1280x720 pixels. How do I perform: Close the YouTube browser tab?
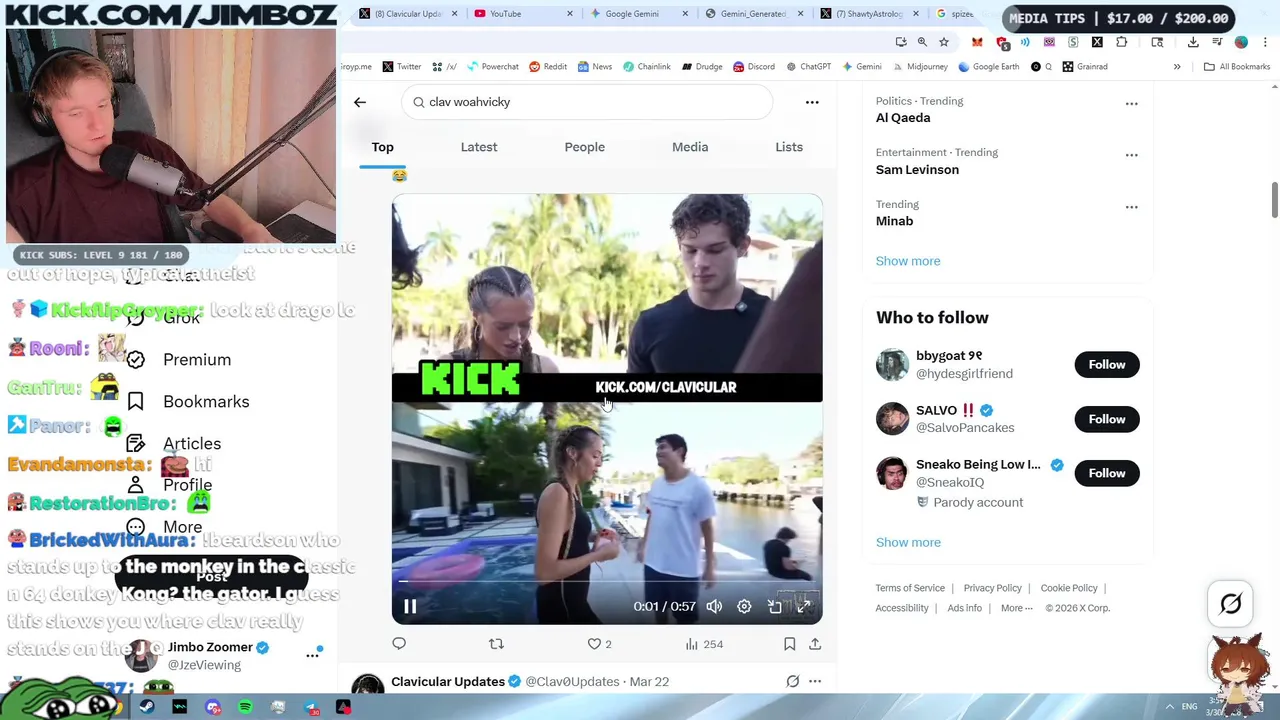pyautogui.click(x=570, y=14)
